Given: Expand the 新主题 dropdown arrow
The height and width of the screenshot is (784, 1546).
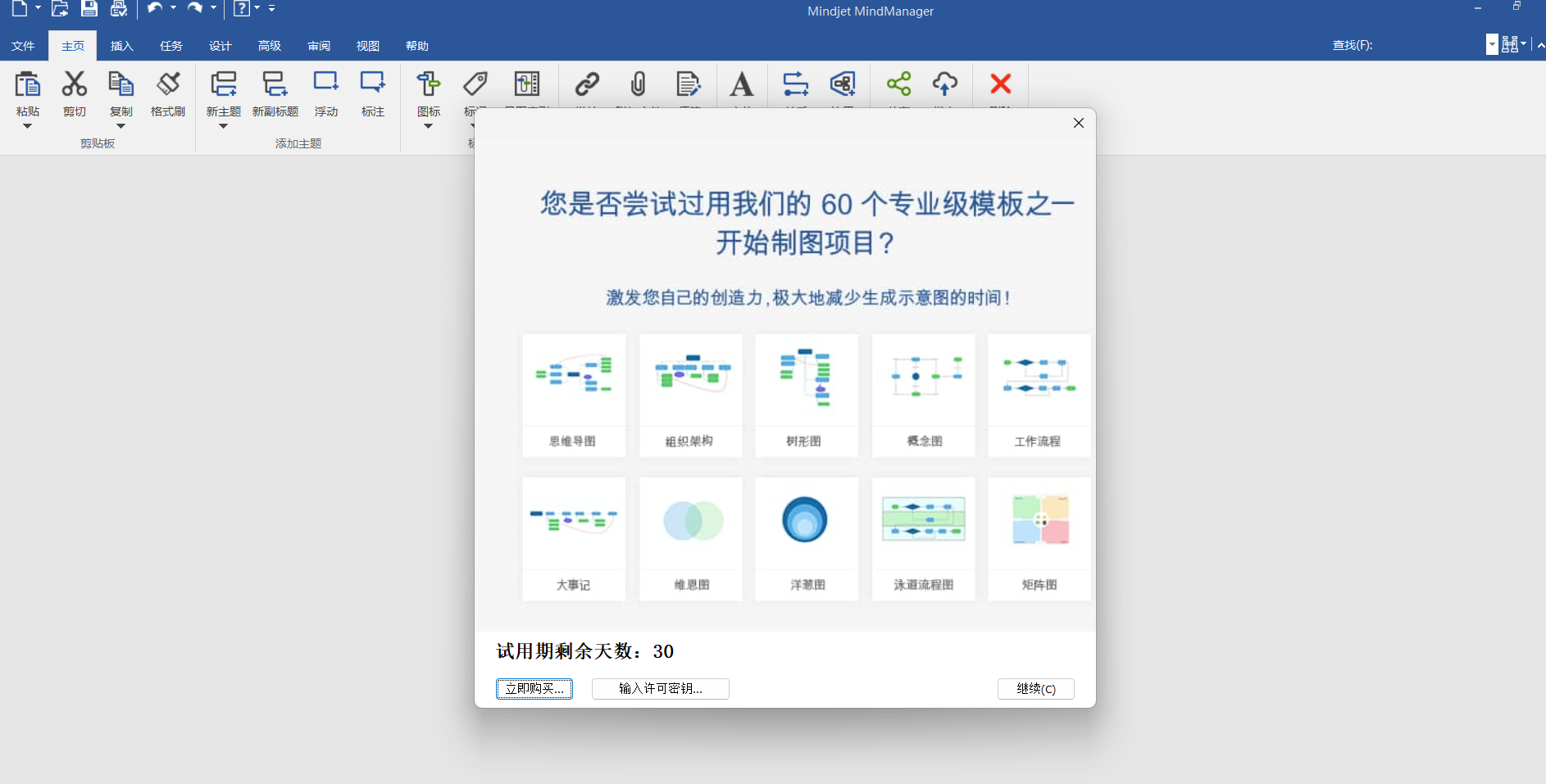Looking at the screenshot, I should (223, 126).
